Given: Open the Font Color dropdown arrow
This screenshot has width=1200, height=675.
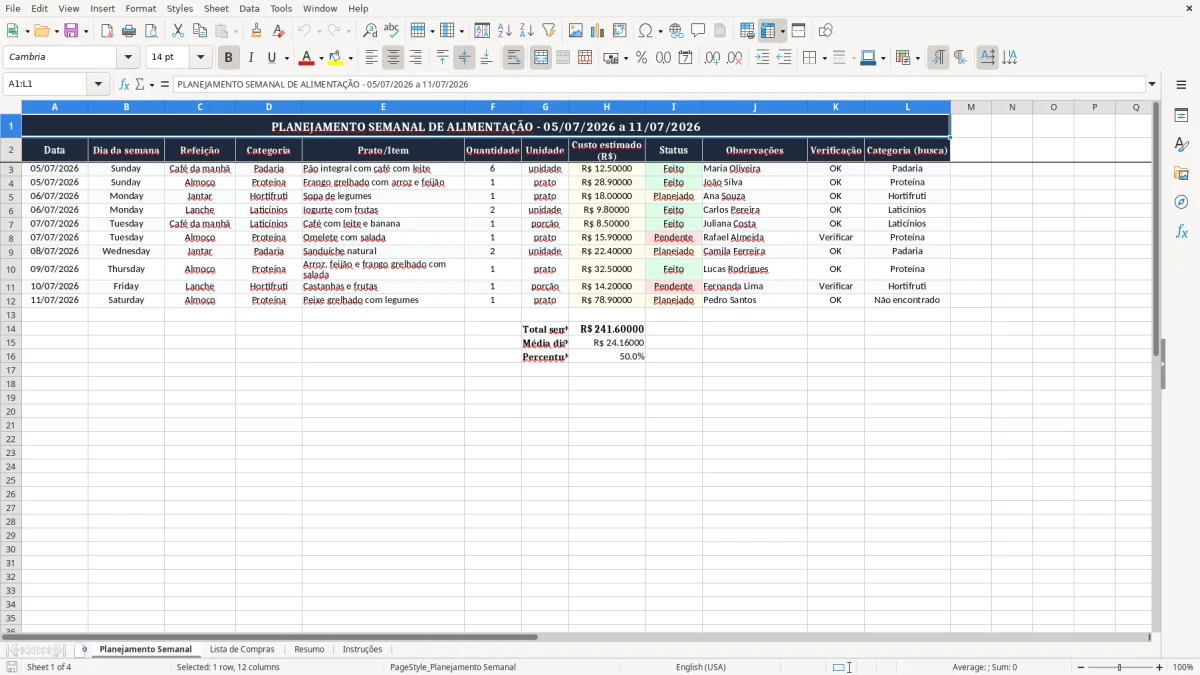Looking at the screenshot, I should click(x=320, y=58).
